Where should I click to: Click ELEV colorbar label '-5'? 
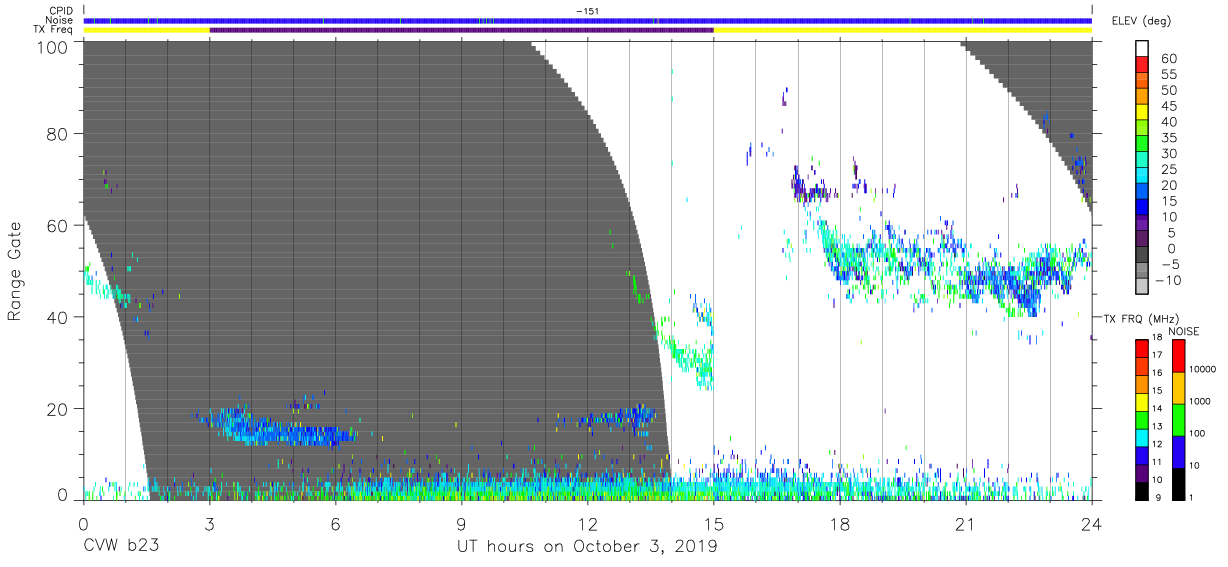click(1169, 265)
